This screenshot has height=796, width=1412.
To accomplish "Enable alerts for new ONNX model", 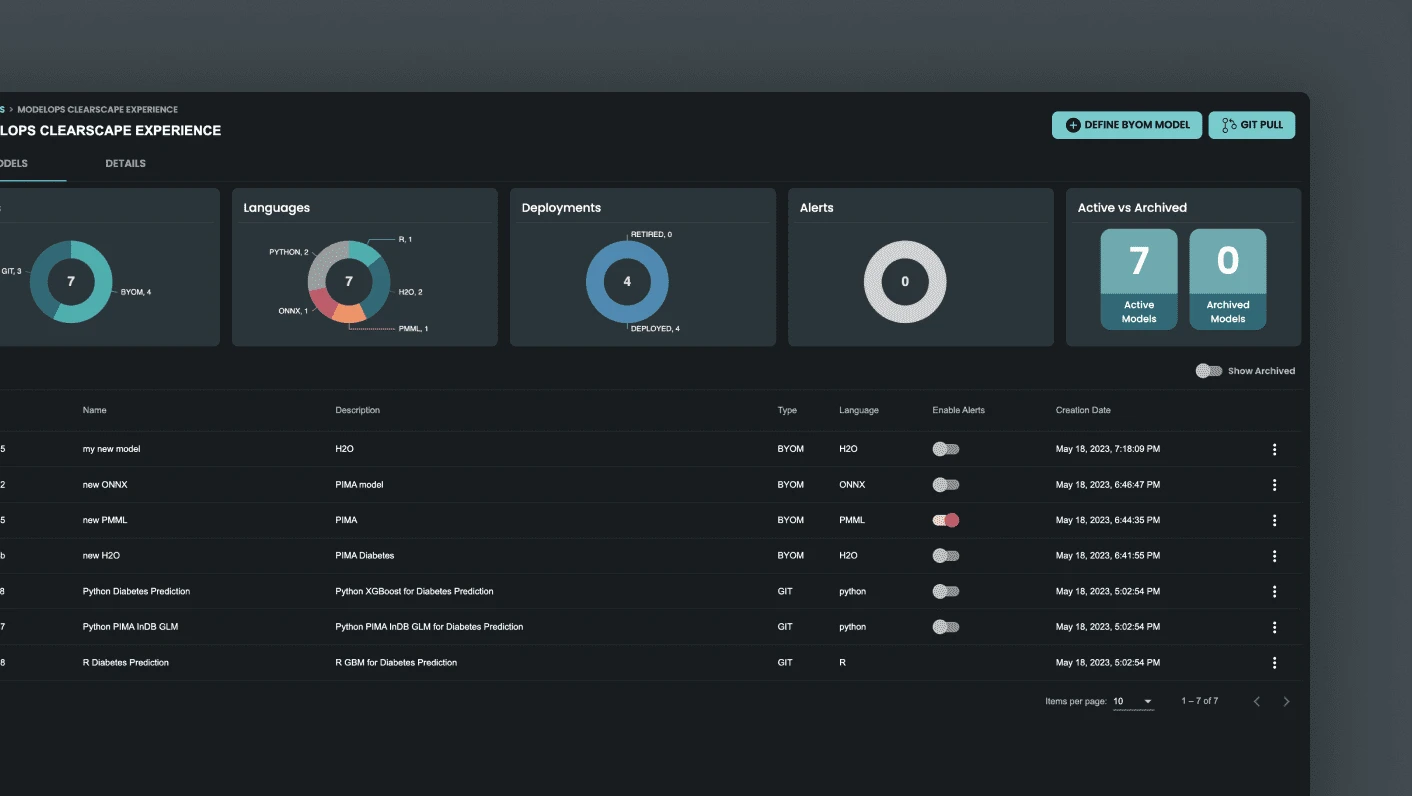I will click(x=946, y=485).
